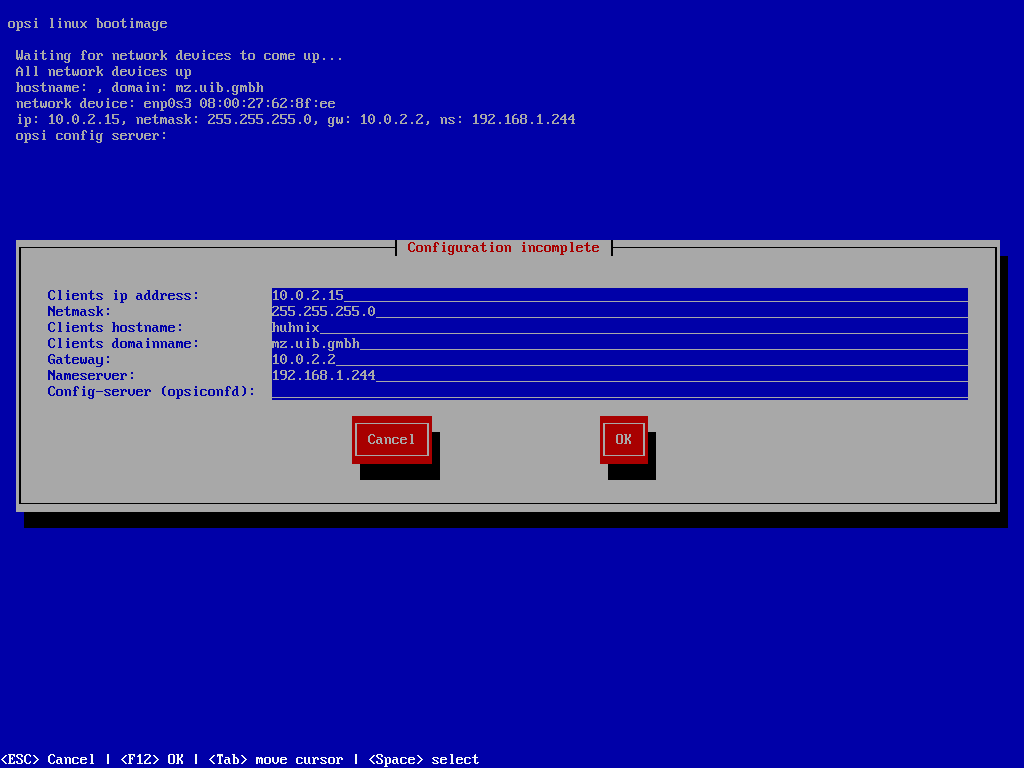This screenshot has height=768, width=1024.
Task: Click the line starting 'ip: 10.0.2.15, netmask'
Action: (295, 120)
